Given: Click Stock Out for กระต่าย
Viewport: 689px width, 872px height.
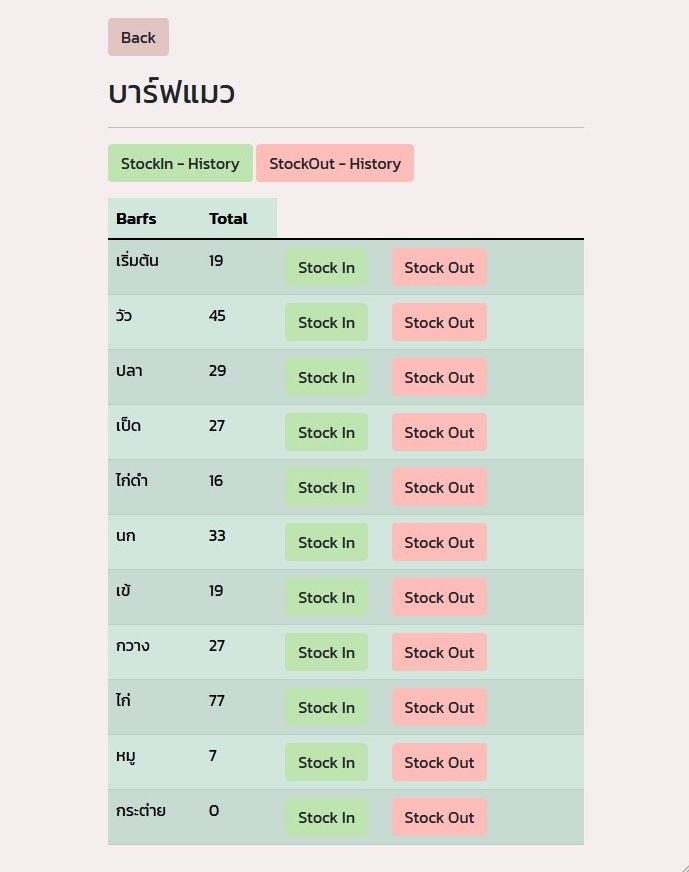Looking at the screenshot, I should tap(439, 817).
